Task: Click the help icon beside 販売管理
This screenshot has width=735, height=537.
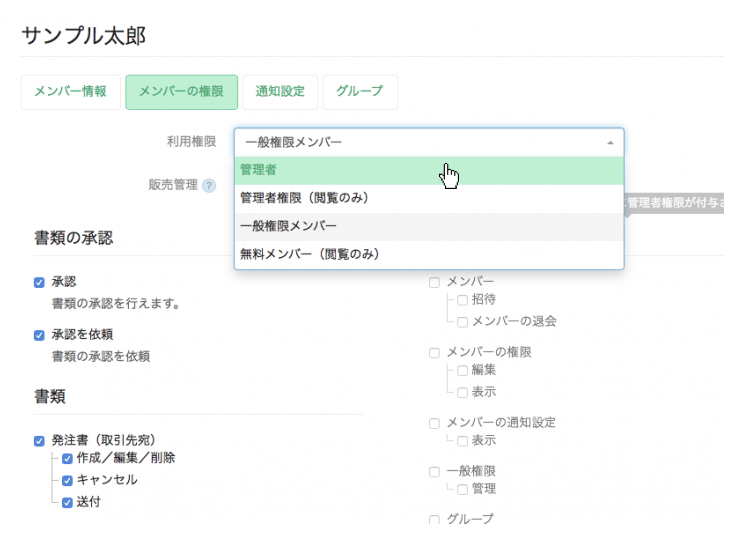Action: pyautogui.click(x=209, y=186)
